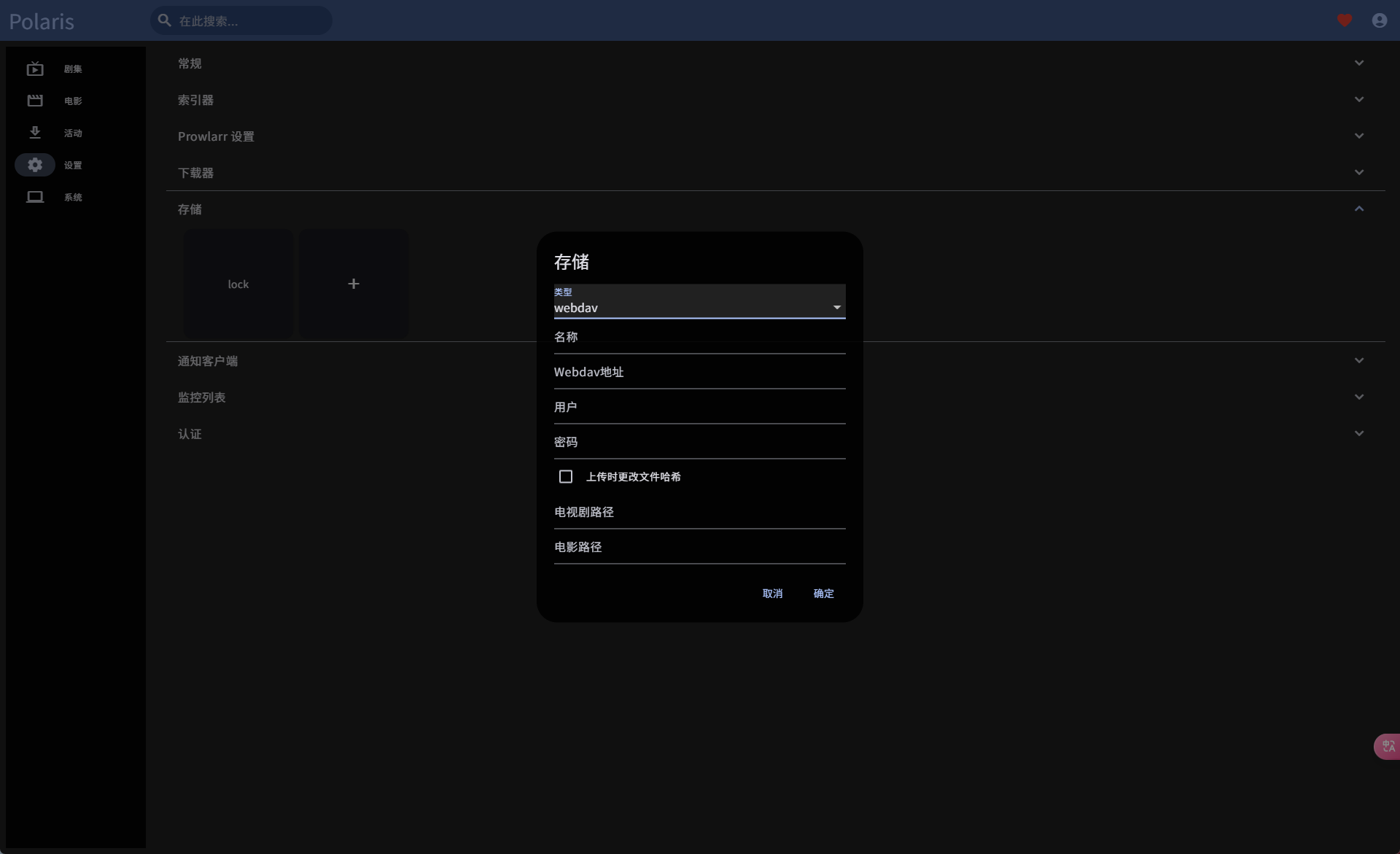The image size is (1400, 854).
Task: Focus the 密码 password field
Action: point(700,442)
